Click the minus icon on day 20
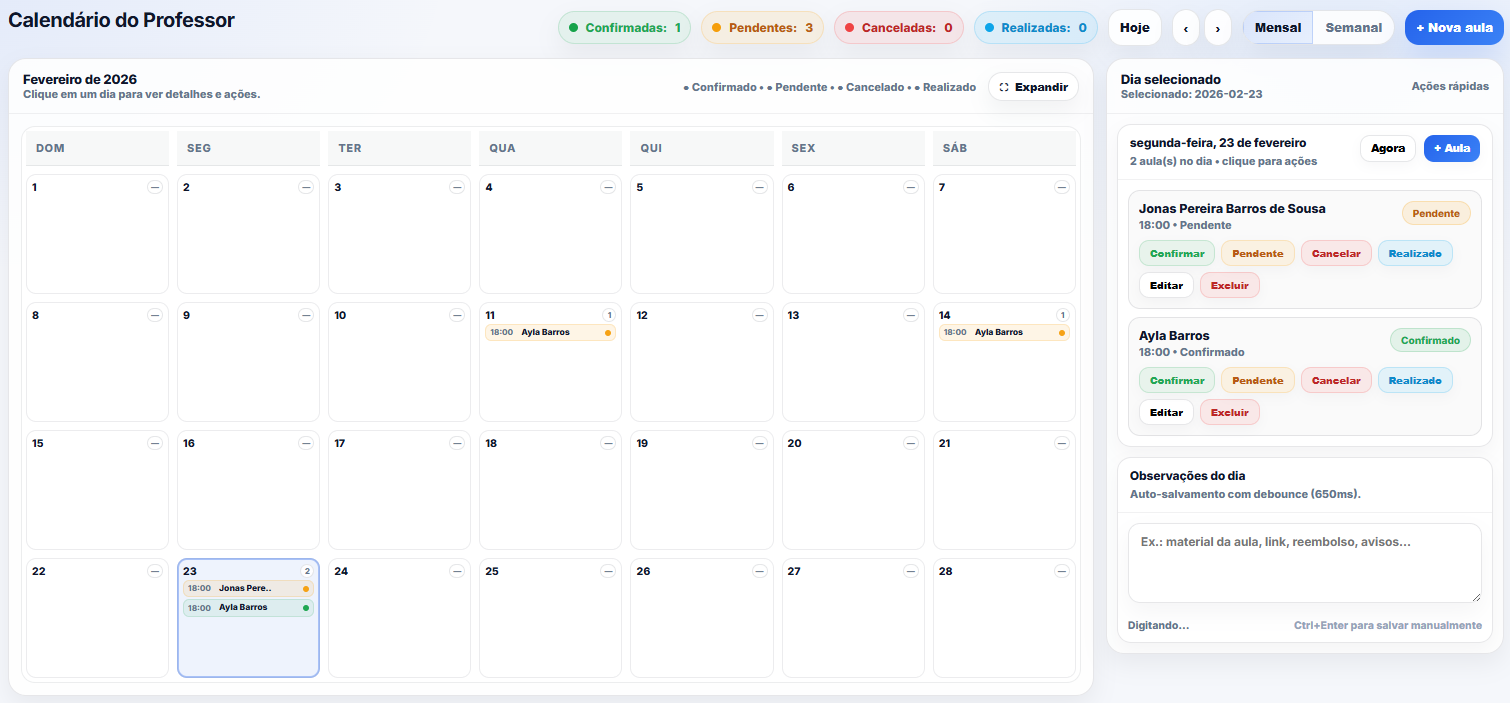1510x703 pixels. coord(910,442)
